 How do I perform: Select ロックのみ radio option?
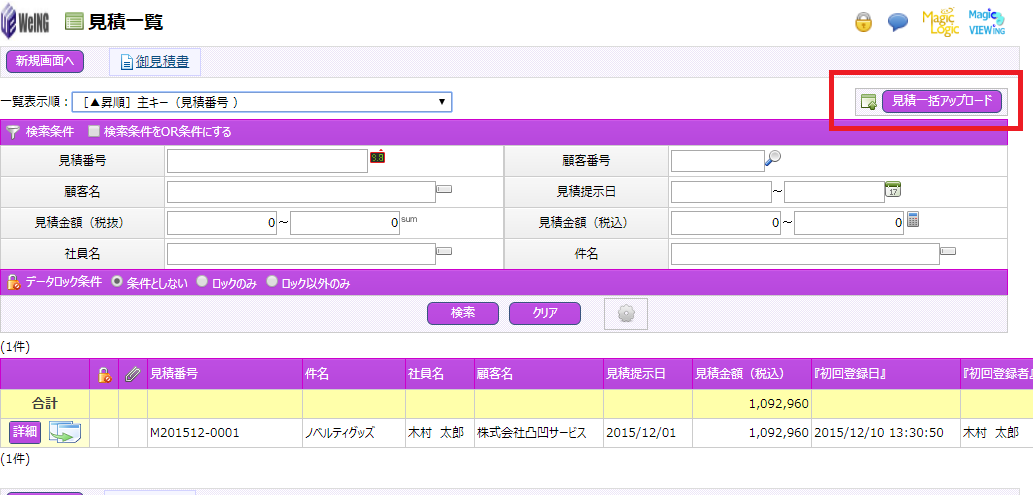tap(202, 283)
